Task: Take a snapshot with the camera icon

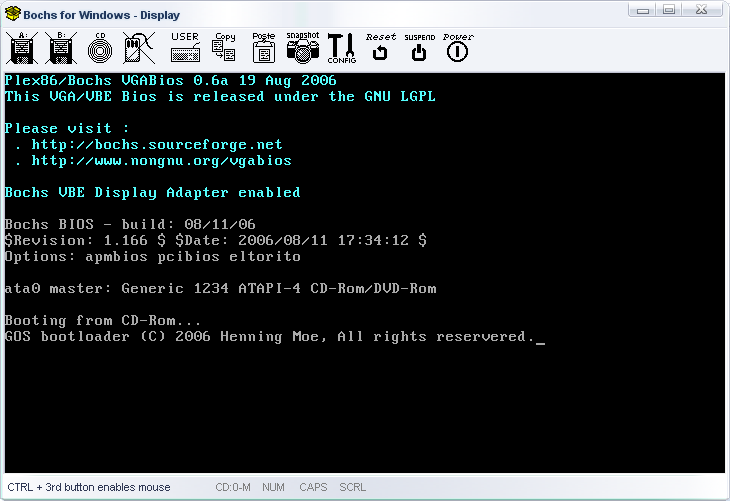Action: click(x=303, y=47)
